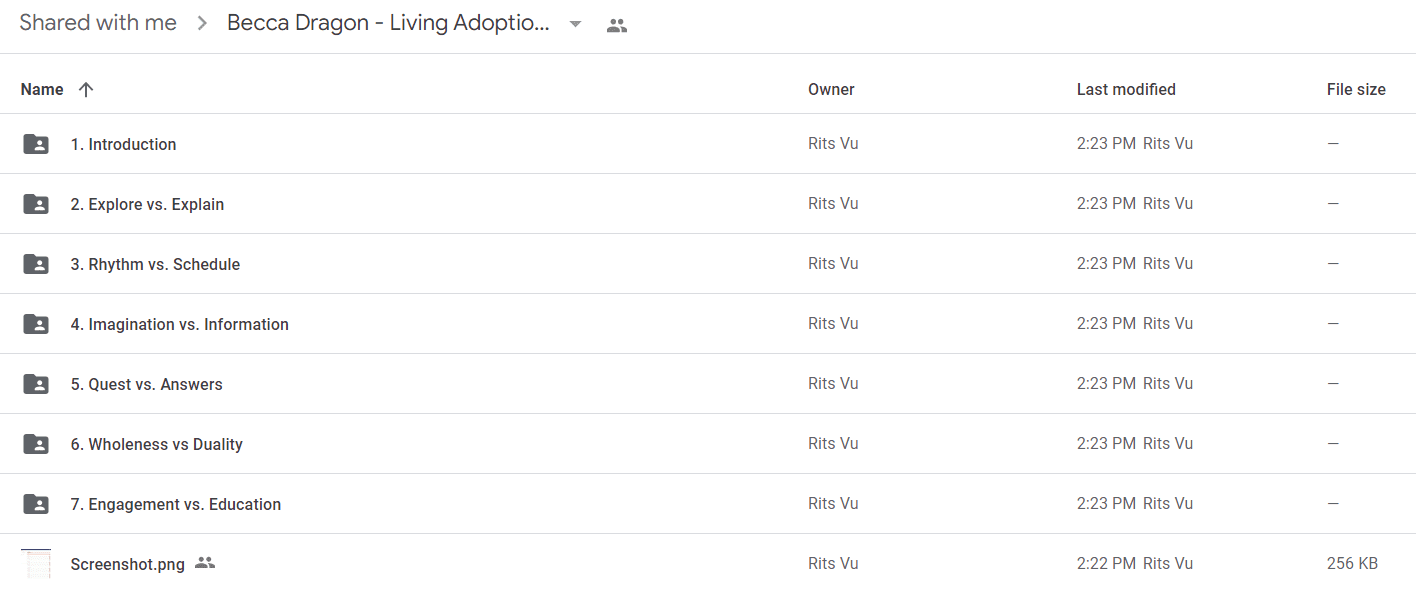1416x591 pixels.
Task: Click the shared people icon in the breadcrumb
Action: tap(617, 26)
